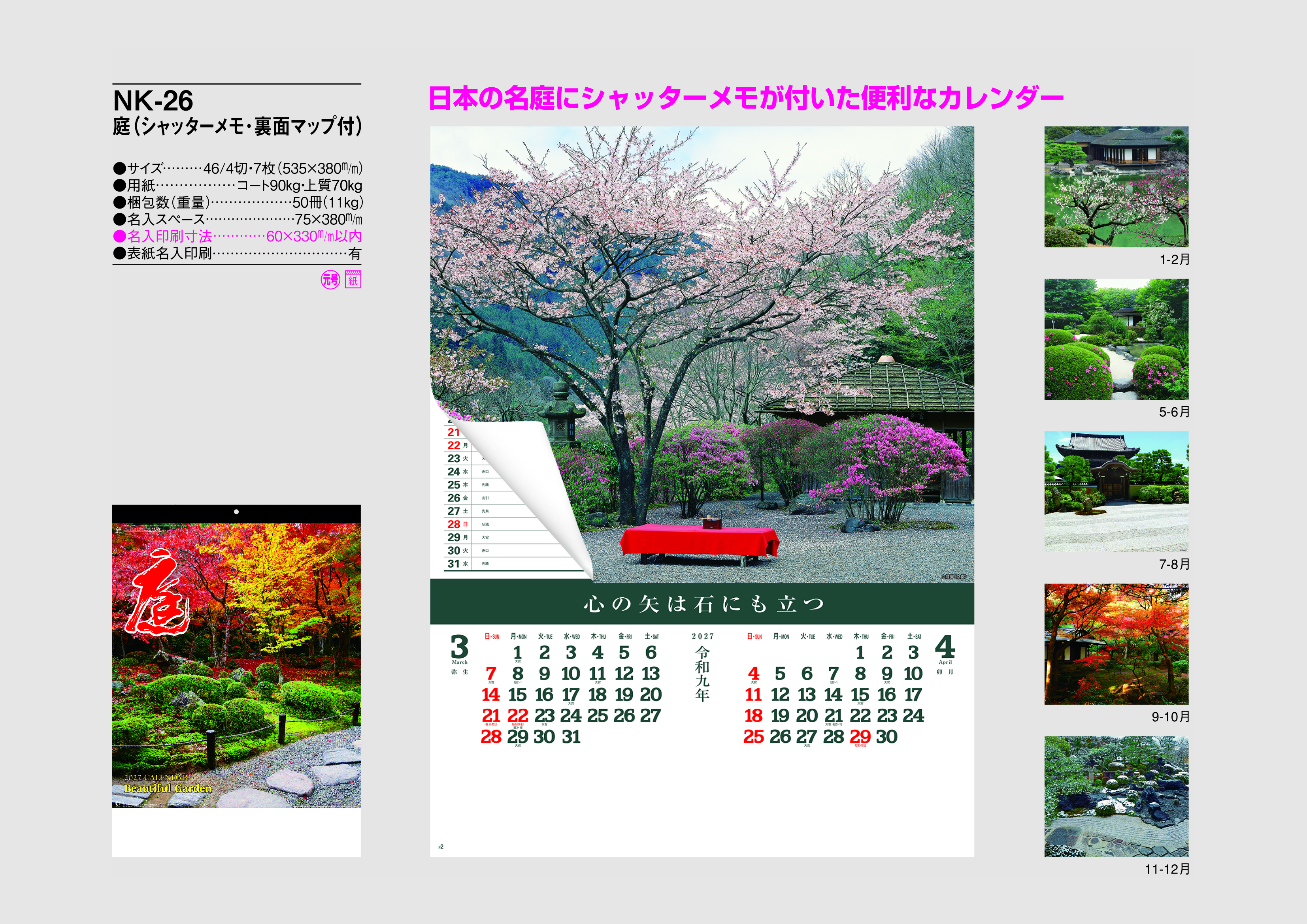Click the pink 紙 square icon
Screen dimensions: 1307x924
(x=353, y=280)
